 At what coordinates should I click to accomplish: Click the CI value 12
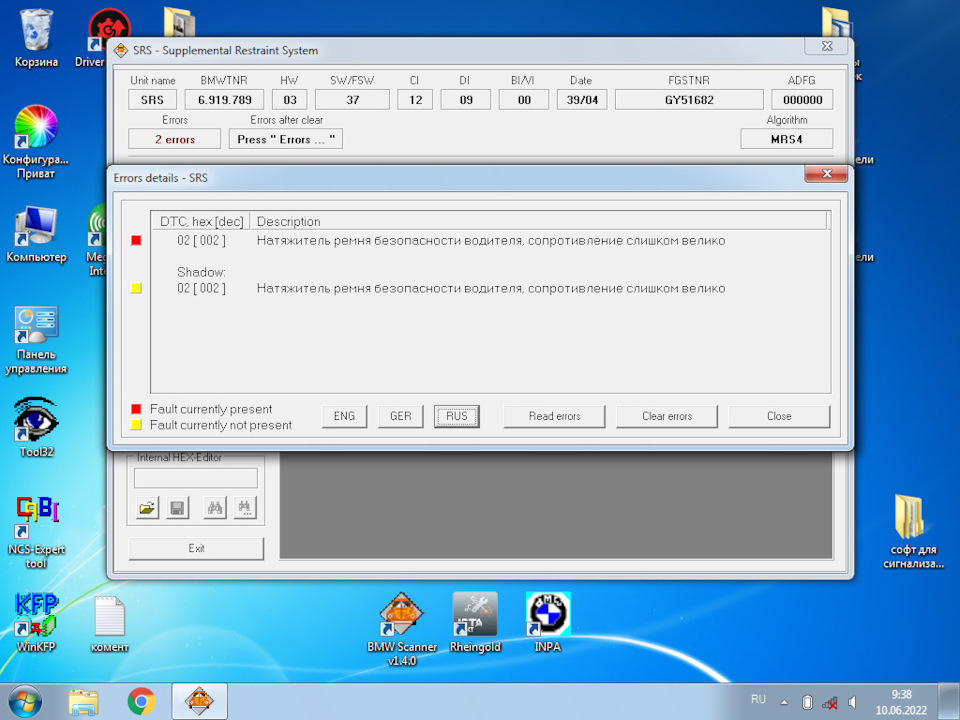click(x=415, y=100)
